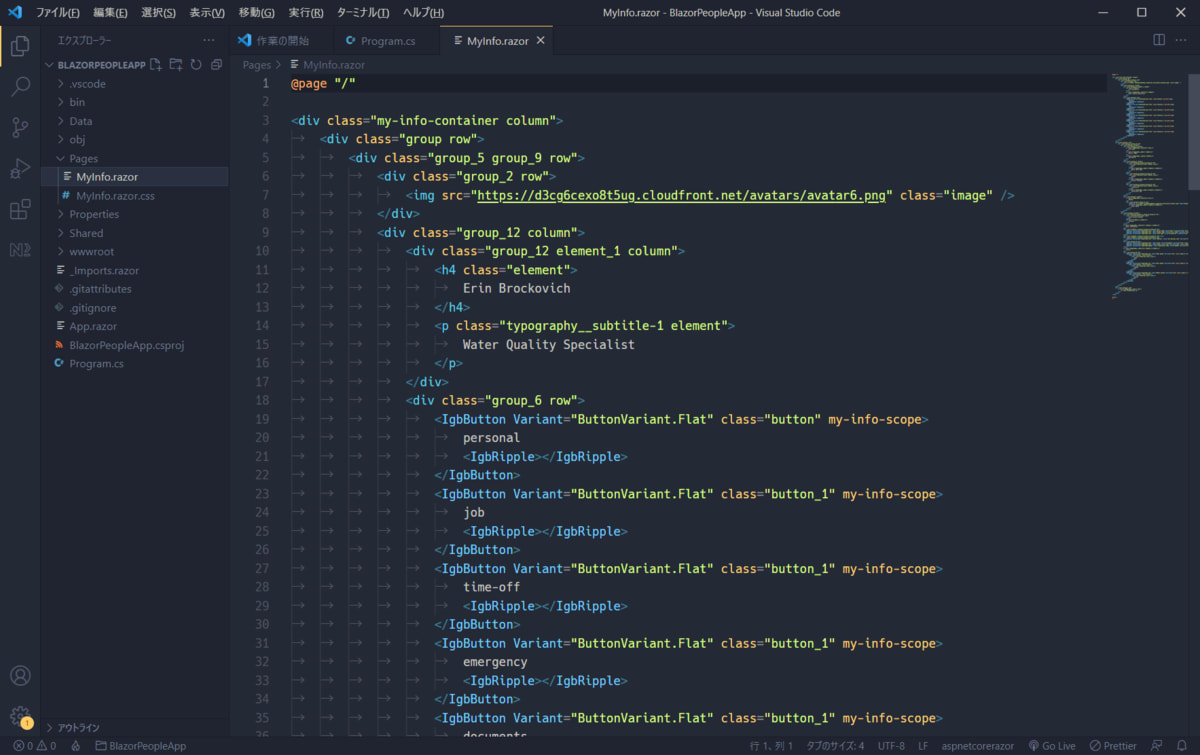Click the New File icon in explorer header
1200x755 pixels.
point(156,65)
